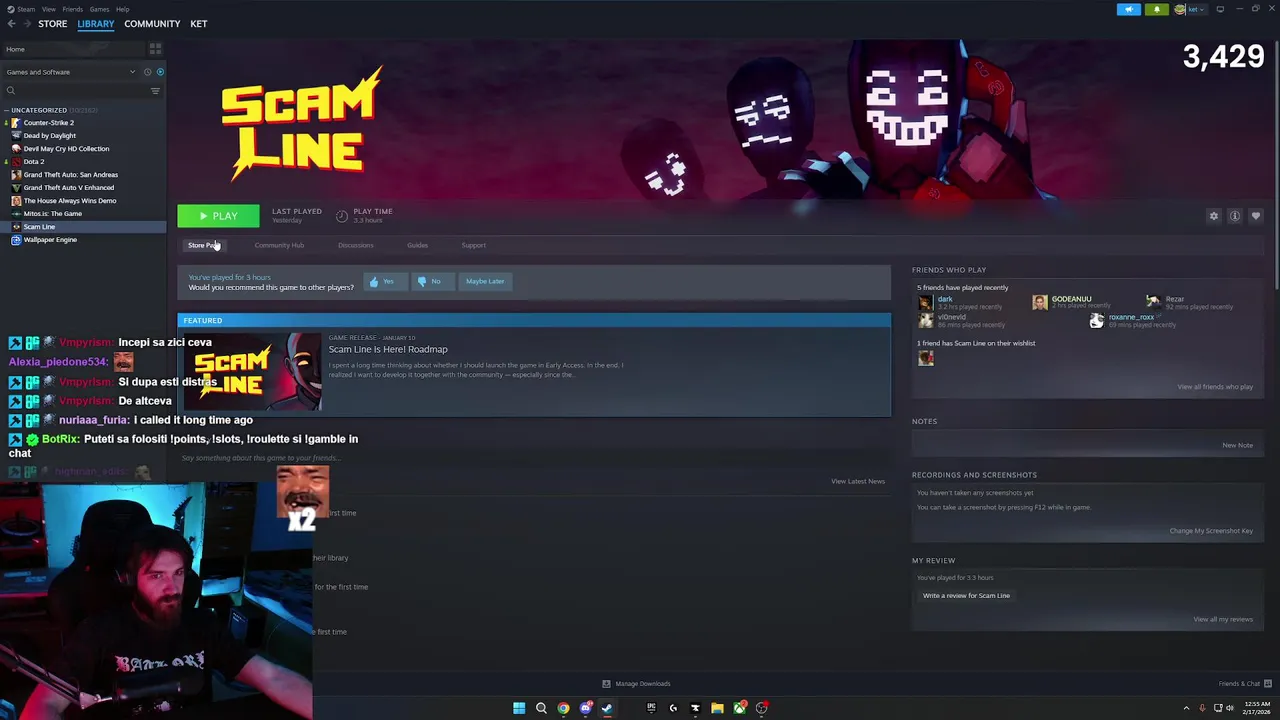Select Dota 2 in library
Screen dimensions: 1280x720
click(x=34, y=161)
